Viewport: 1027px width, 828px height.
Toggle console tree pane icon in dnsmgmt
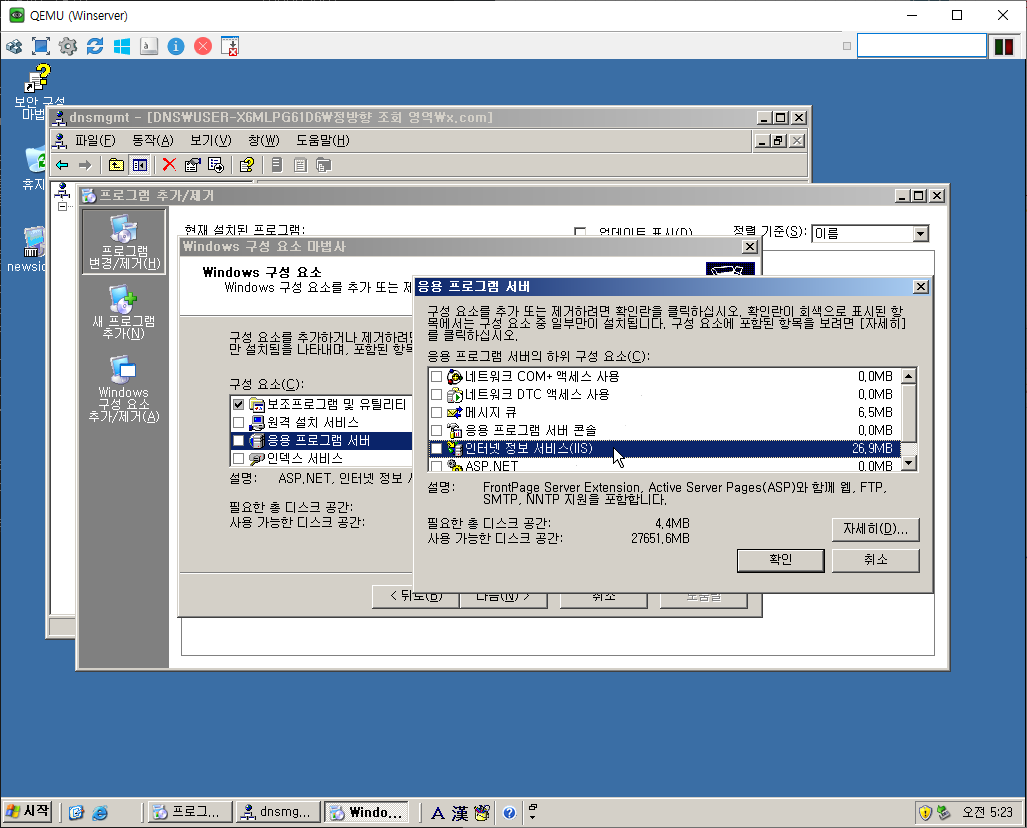point(140,165)
